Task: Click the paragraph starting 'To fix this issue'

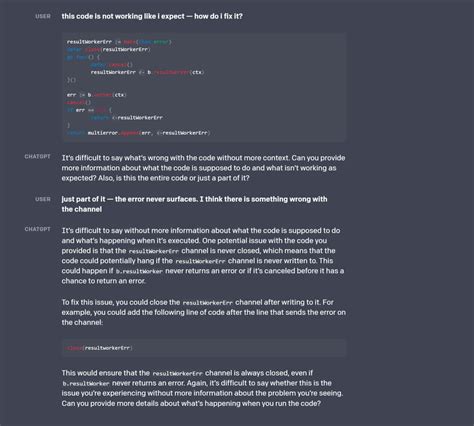Action: point(203,312)
